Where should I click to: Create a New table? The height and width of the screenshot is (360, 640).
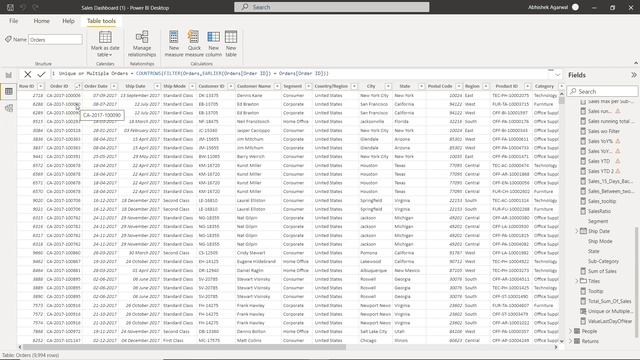tap(231, 44)
